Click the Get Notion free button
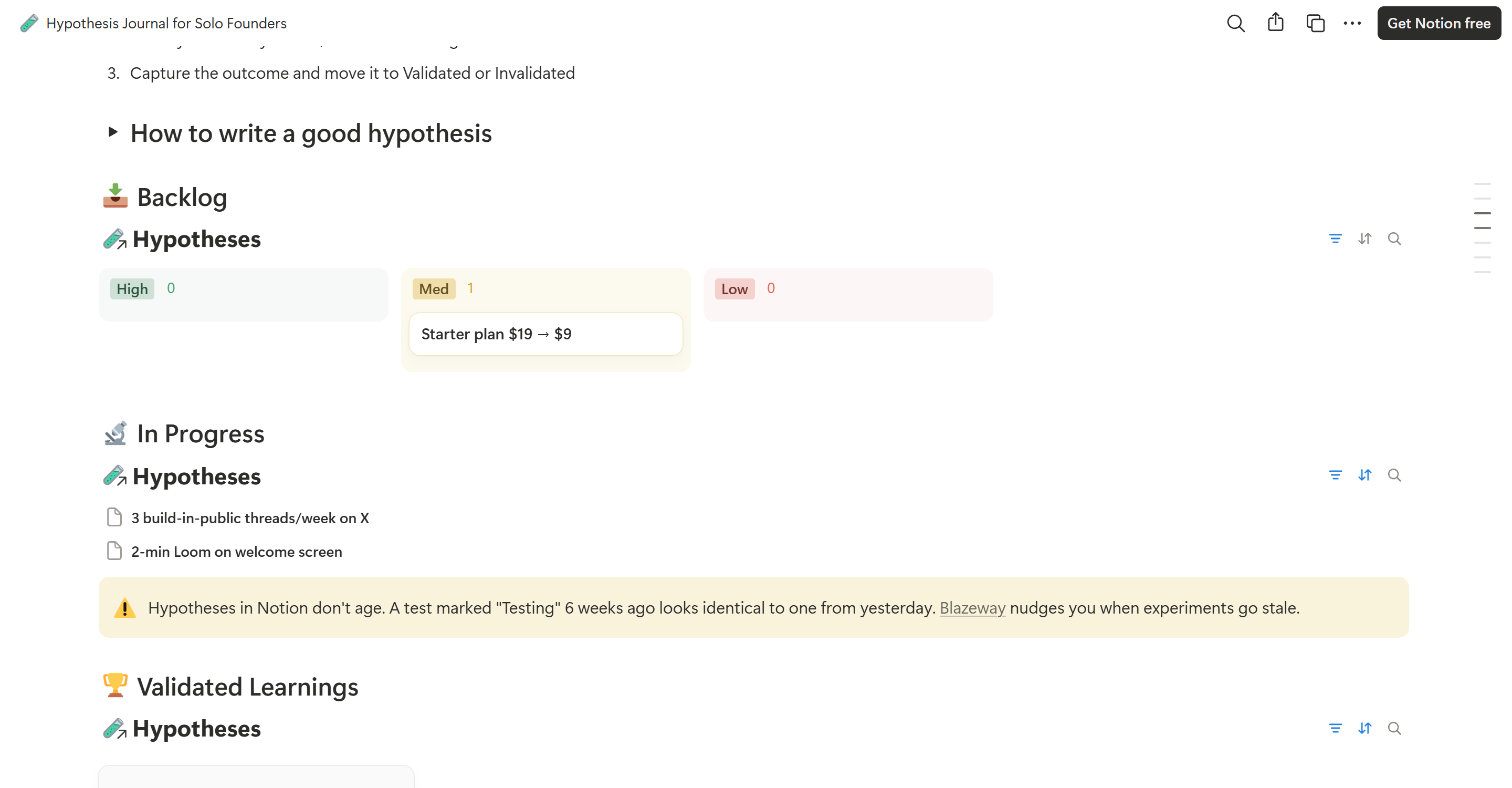 coord(1438,24)
